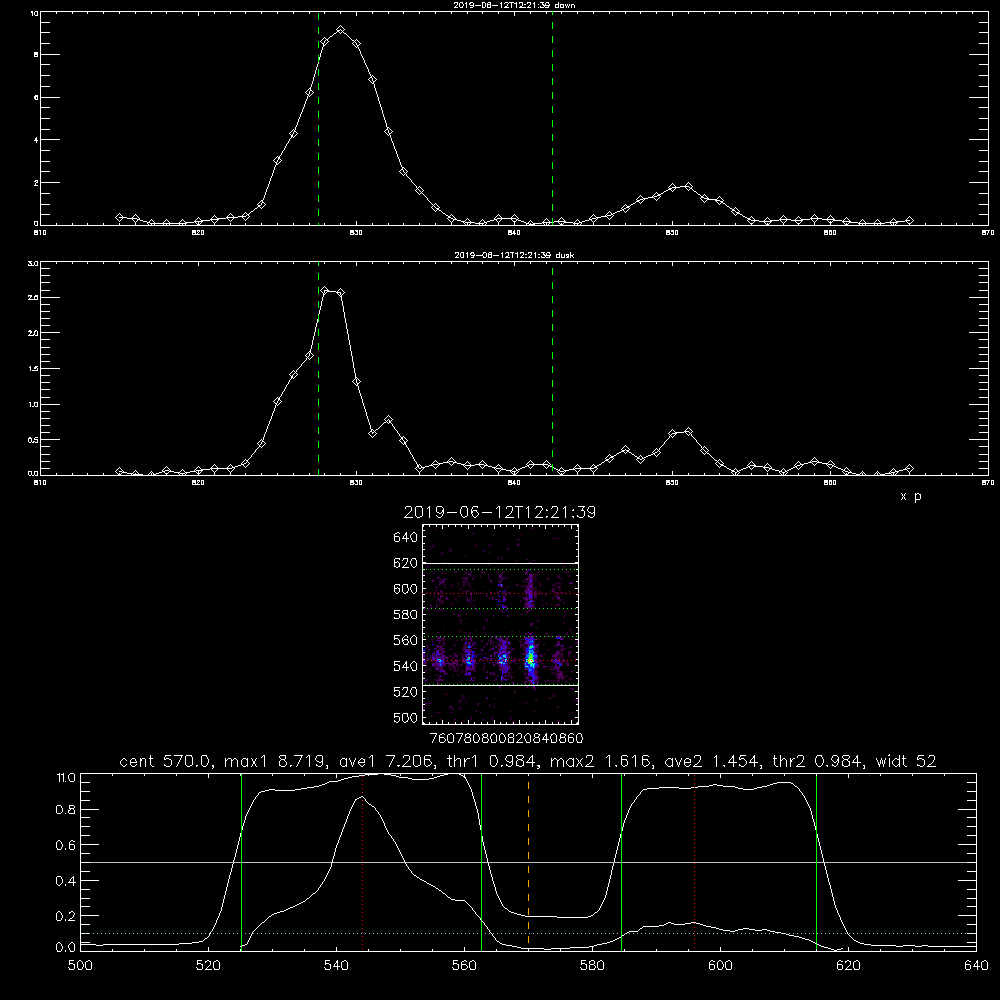
Task: Click dusk plot y-axis label 2.0
Action: click(34, 333)
